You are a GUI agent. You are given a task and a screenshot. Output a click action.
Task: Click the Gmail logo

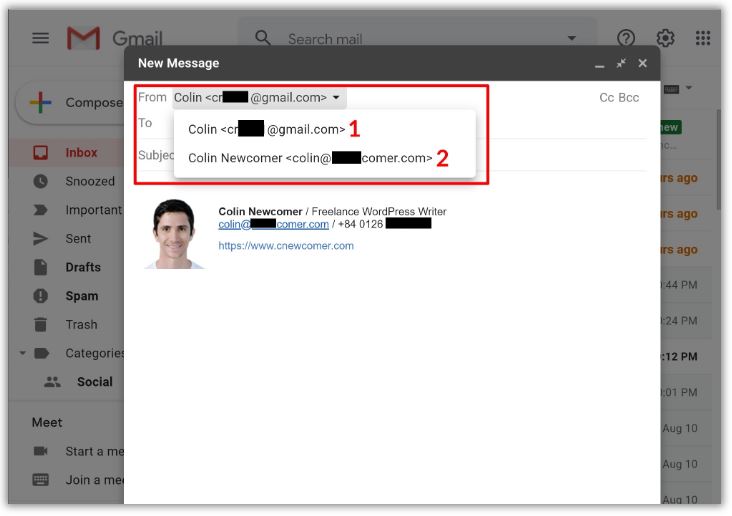tap(114, 38)
